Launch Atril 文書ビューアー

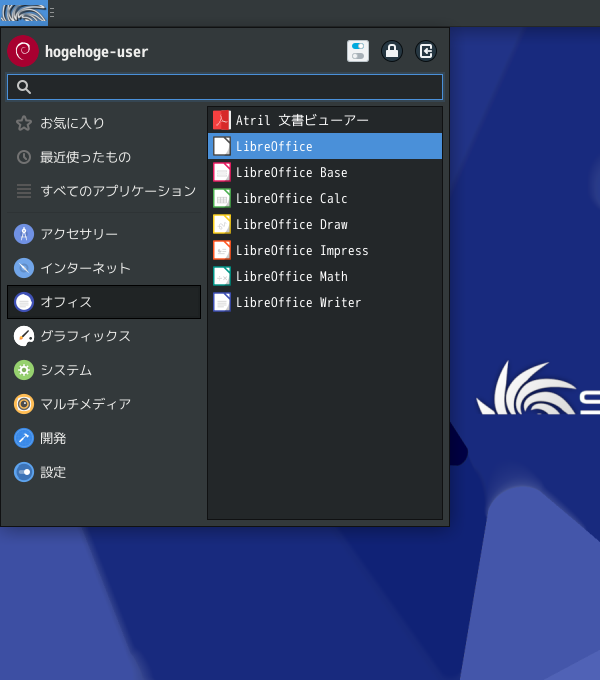[x=325, y=120]
